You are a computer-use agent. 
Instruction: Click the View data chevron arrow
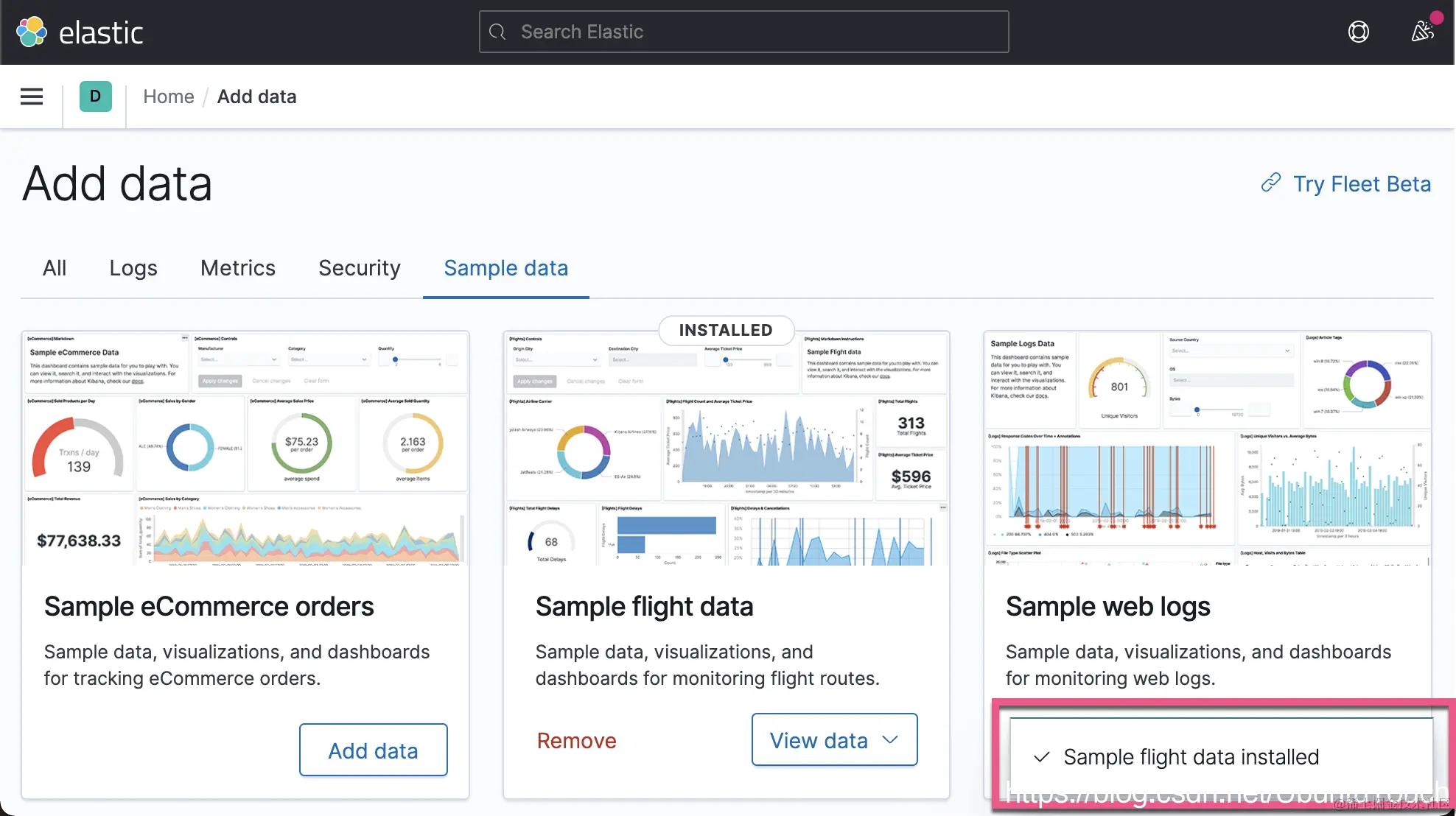click(890, 739)
